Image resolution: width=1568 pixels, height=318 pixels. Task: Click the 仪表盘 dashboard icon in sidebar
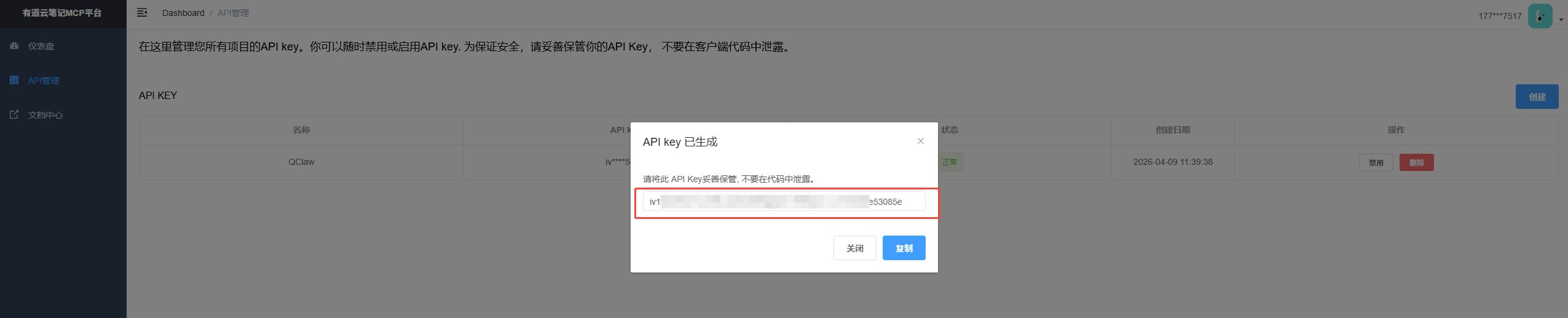click(x=14, y=46)
